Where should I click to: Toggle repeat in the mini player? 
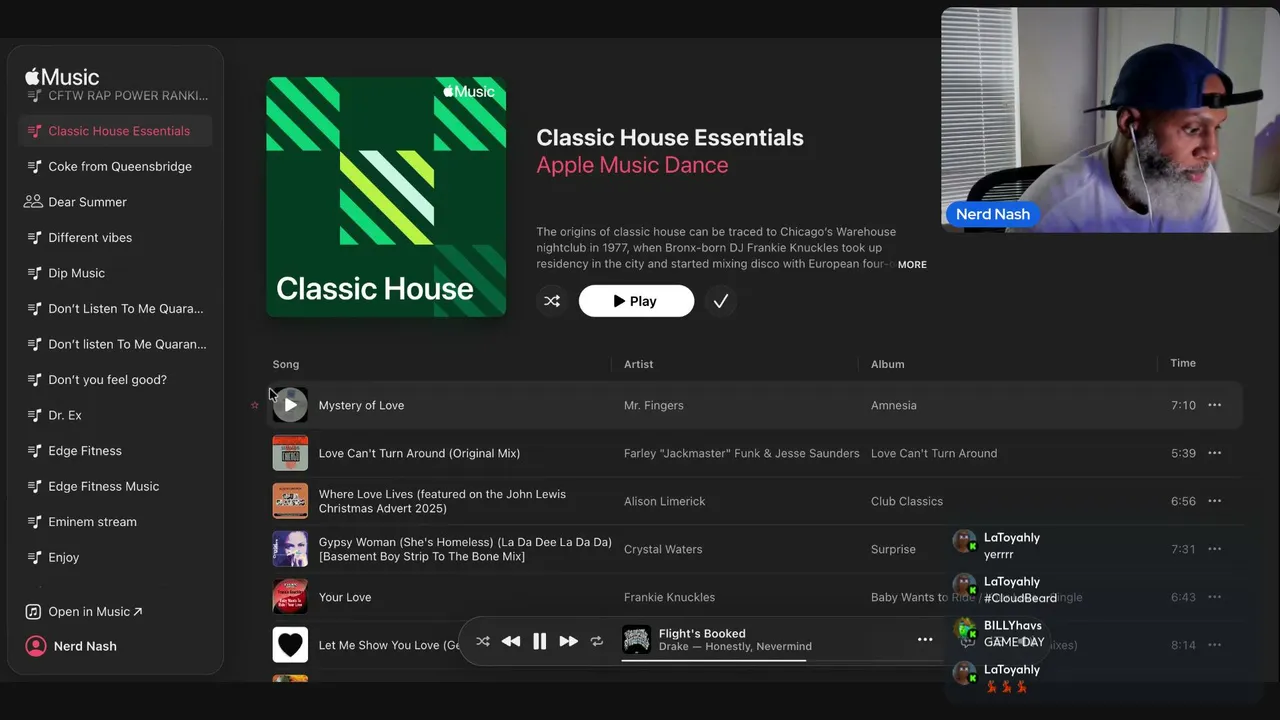pos(597,641)
